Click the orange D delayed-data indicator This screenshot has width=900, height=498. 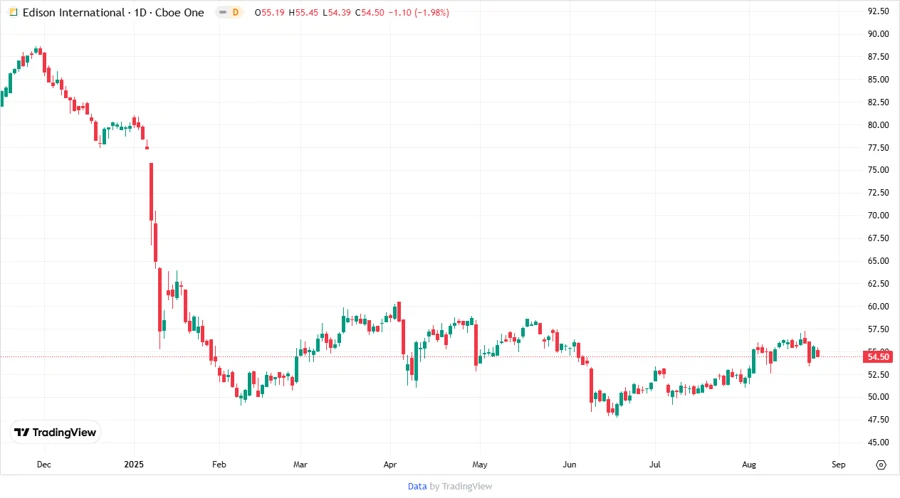point(235,12)
